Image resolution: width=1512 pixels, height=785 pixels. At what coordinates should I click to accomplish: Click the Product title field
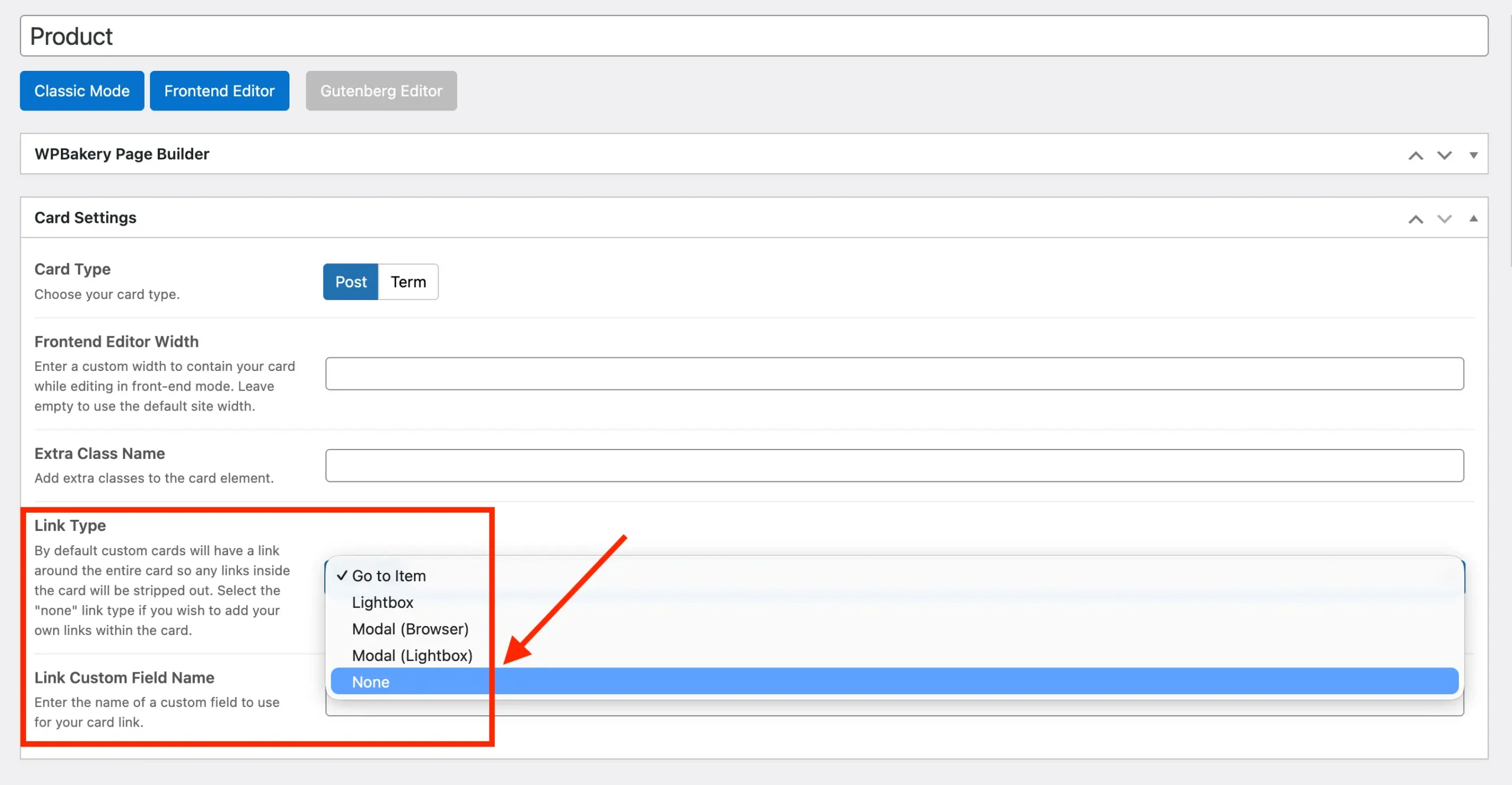tap(753, 36)
